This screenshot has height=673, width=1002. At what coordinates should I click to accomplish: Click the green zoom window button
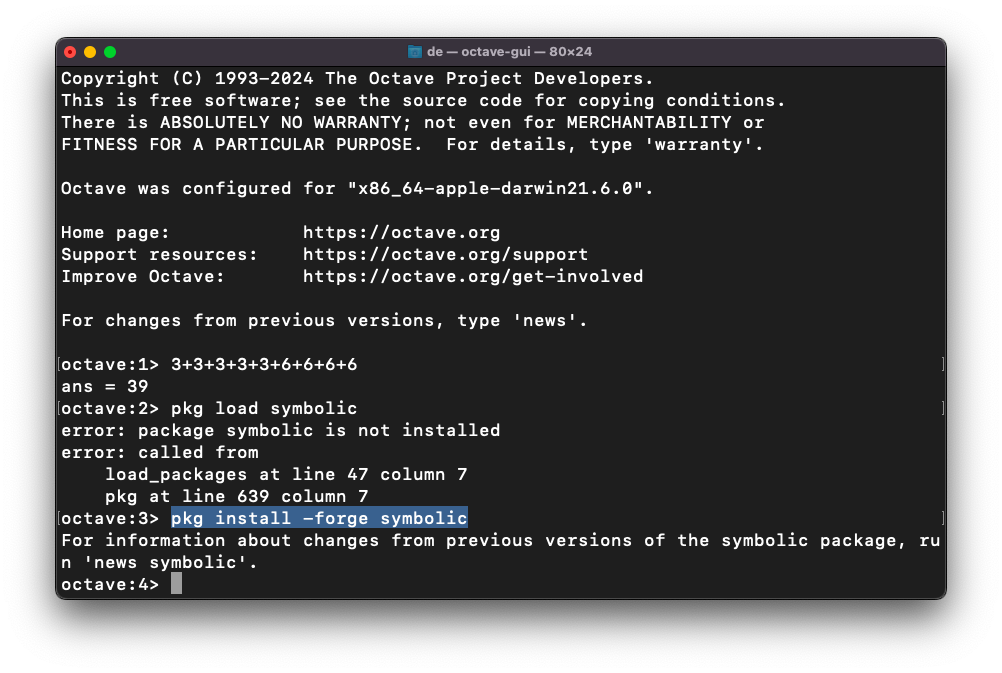click(110, 51)
